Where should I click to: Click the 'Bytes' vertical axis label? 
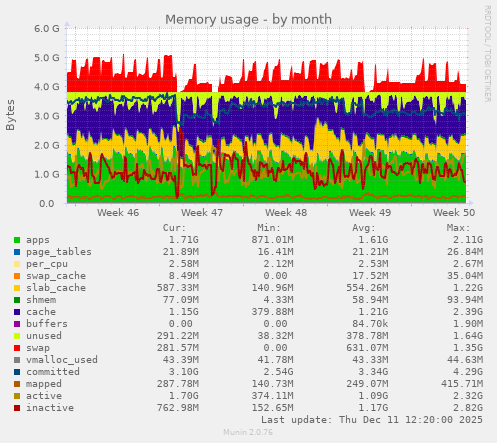[x=10, y=115]
